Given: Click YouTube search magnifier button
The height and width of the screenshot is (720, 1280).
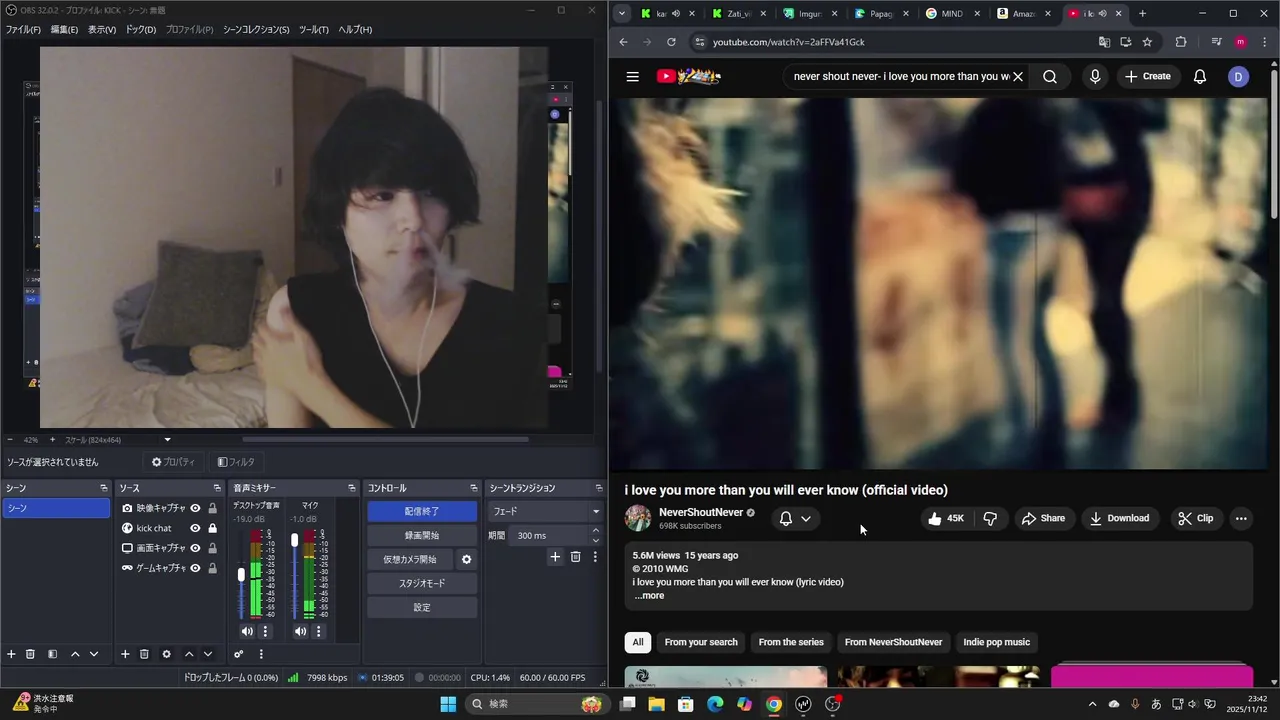Looking at the screenshot, I should pyautogui.click(x=1049, y=76).
